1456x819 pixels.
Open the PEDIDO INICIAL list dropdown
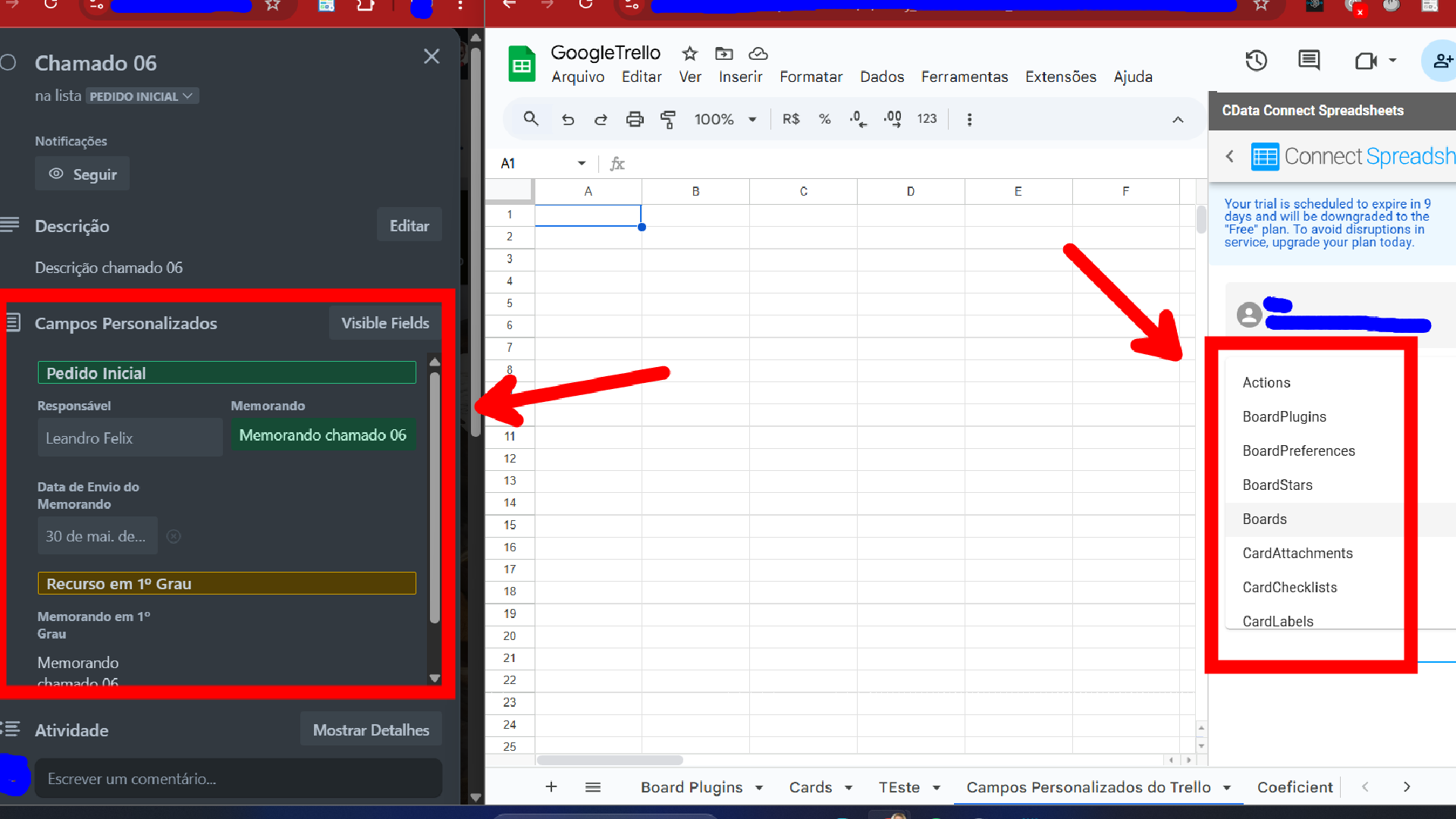click(x=142, y=96)
